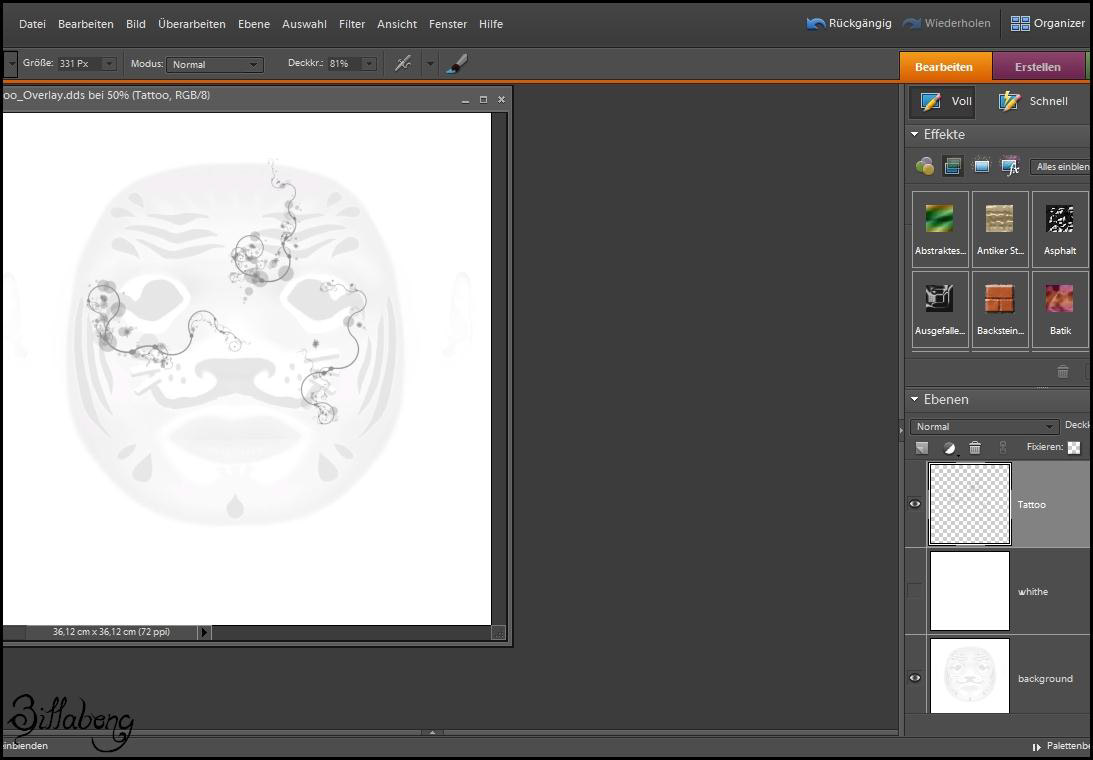Screen dimensions: 1093x760
Task: Show the whithe layer
Action: [x=915, y=591]
